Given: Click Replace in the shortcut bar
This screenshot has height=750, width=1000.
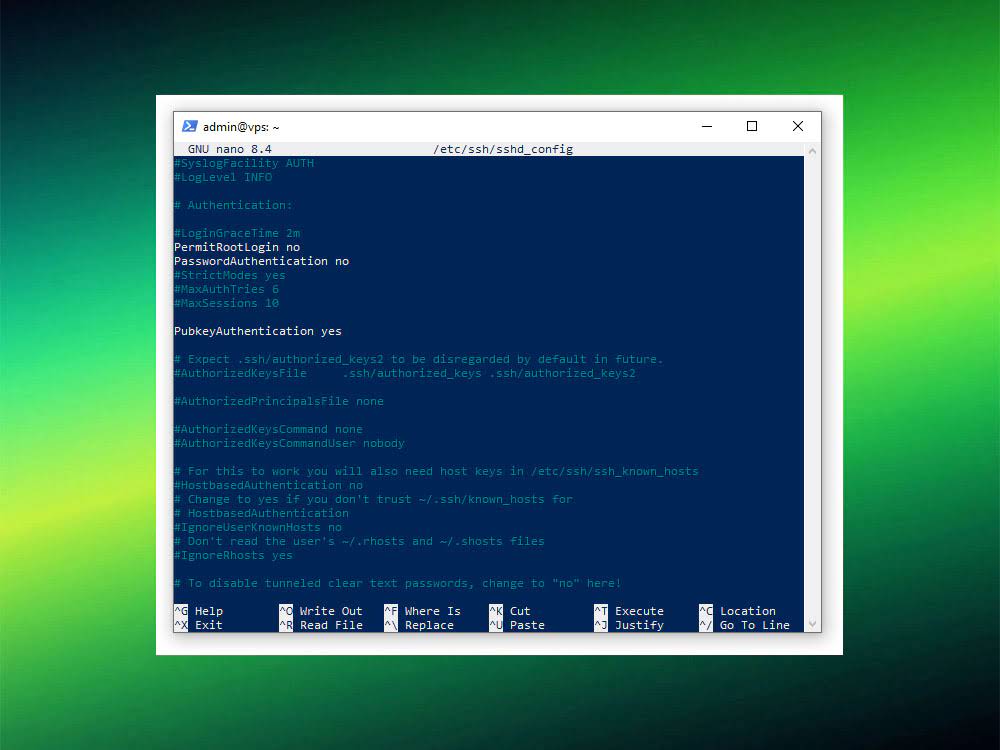Looking at the screenshot, I should point(421,624).
